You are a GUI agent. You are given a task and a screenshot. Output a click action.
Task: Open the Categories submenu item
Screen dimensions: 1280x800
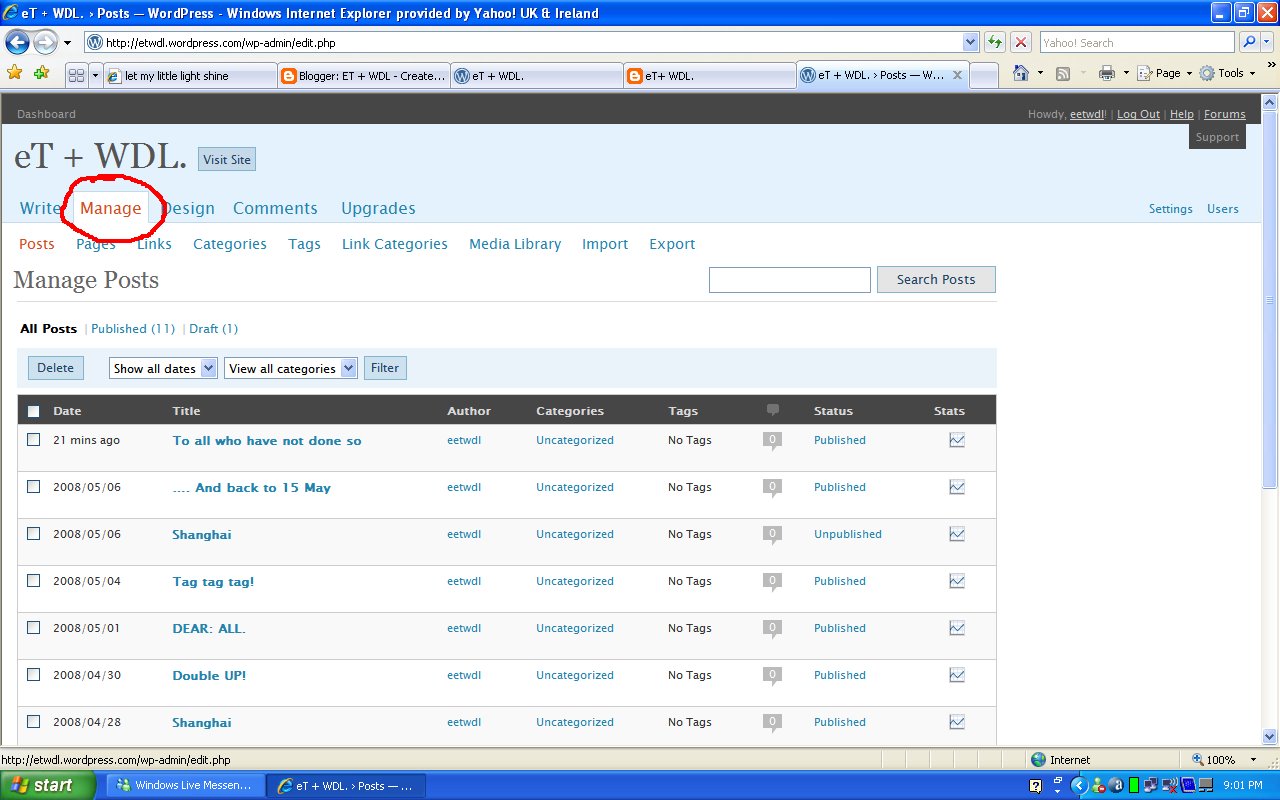click(230, 244)
